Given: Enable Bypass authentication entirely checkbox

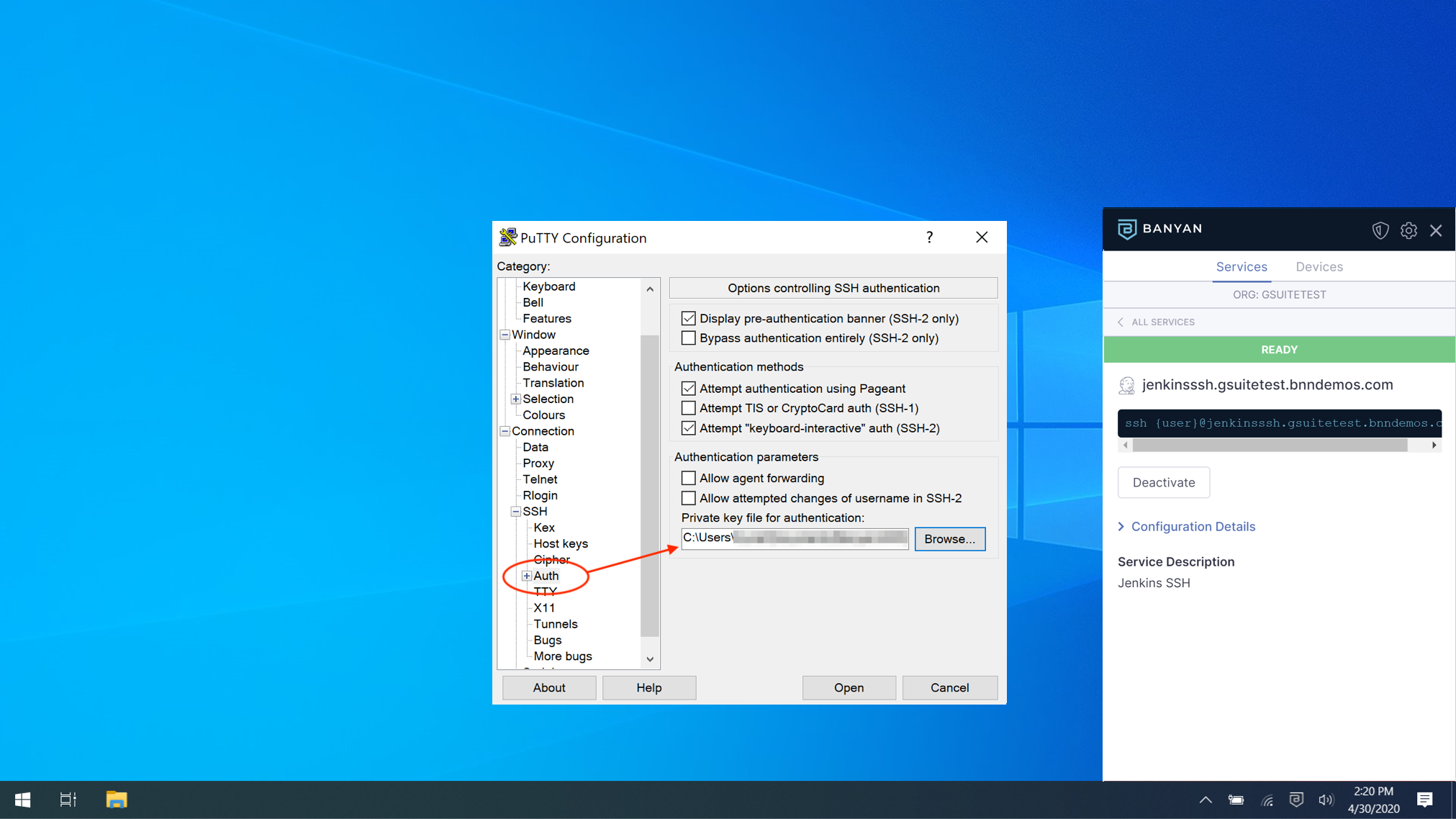Looking at the screenshot, I should 688,338.
